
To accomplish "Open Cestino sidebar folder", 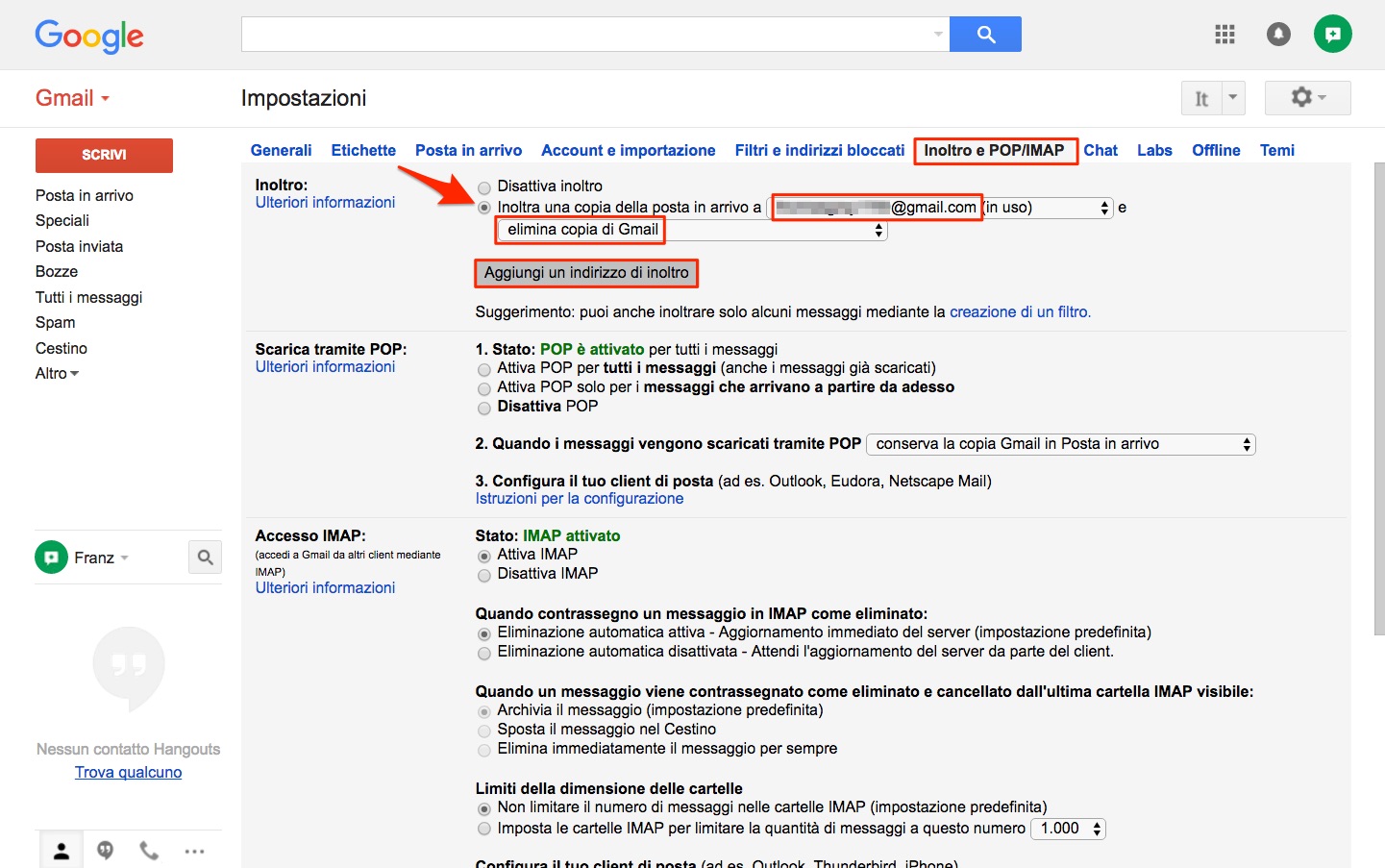I will 62,348.
